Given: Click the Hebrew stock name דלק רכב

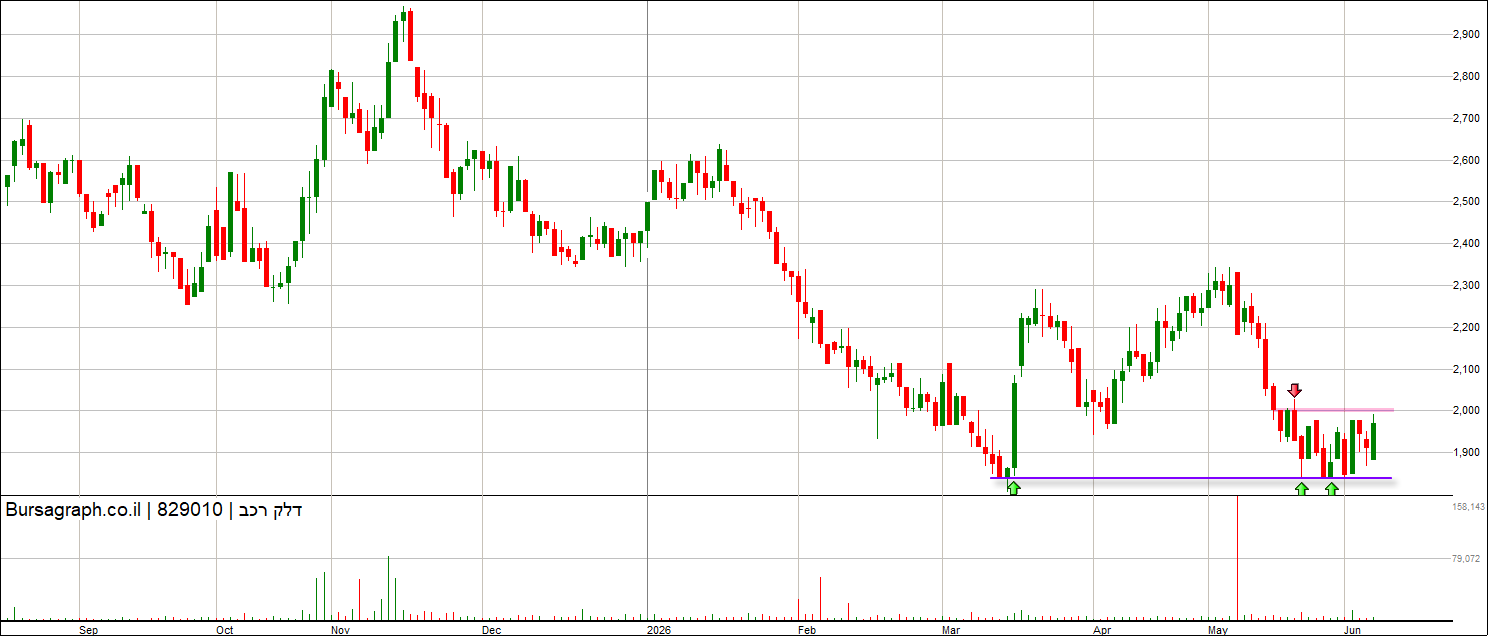Looking at the screenshot, I should tap(270, 510).
